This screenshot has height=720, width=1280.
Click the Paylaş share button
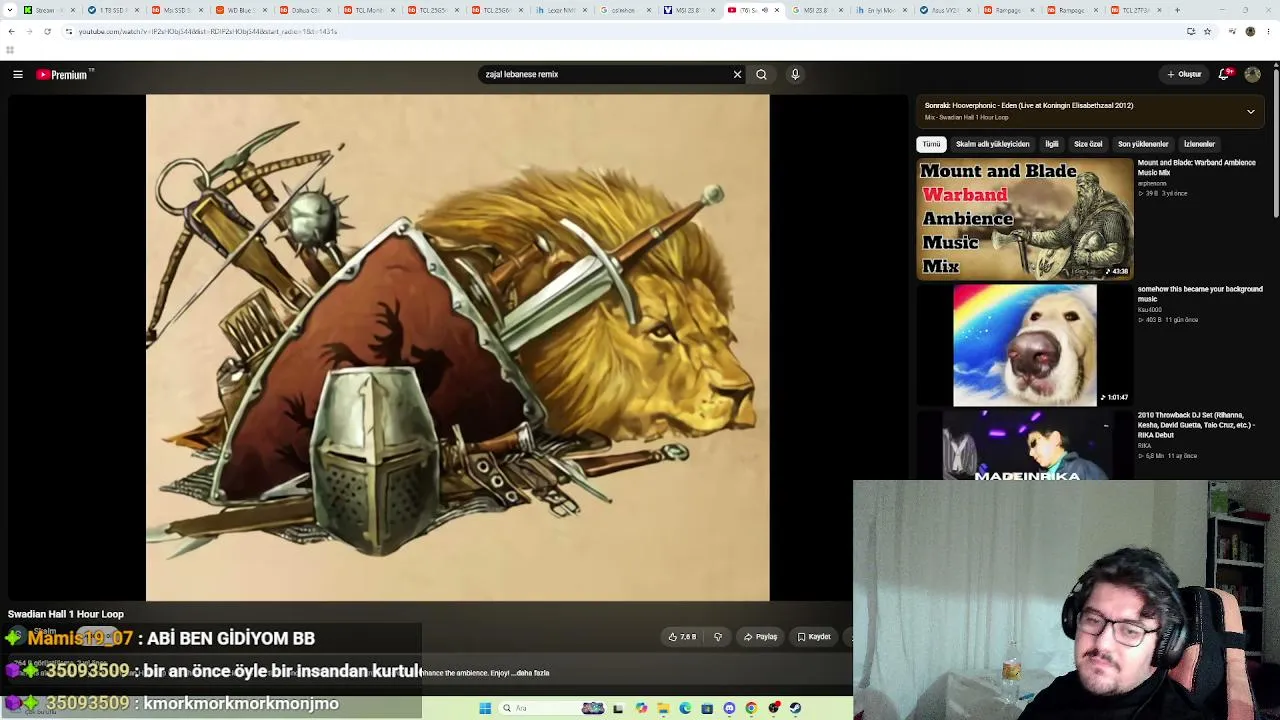click(760, 637)
